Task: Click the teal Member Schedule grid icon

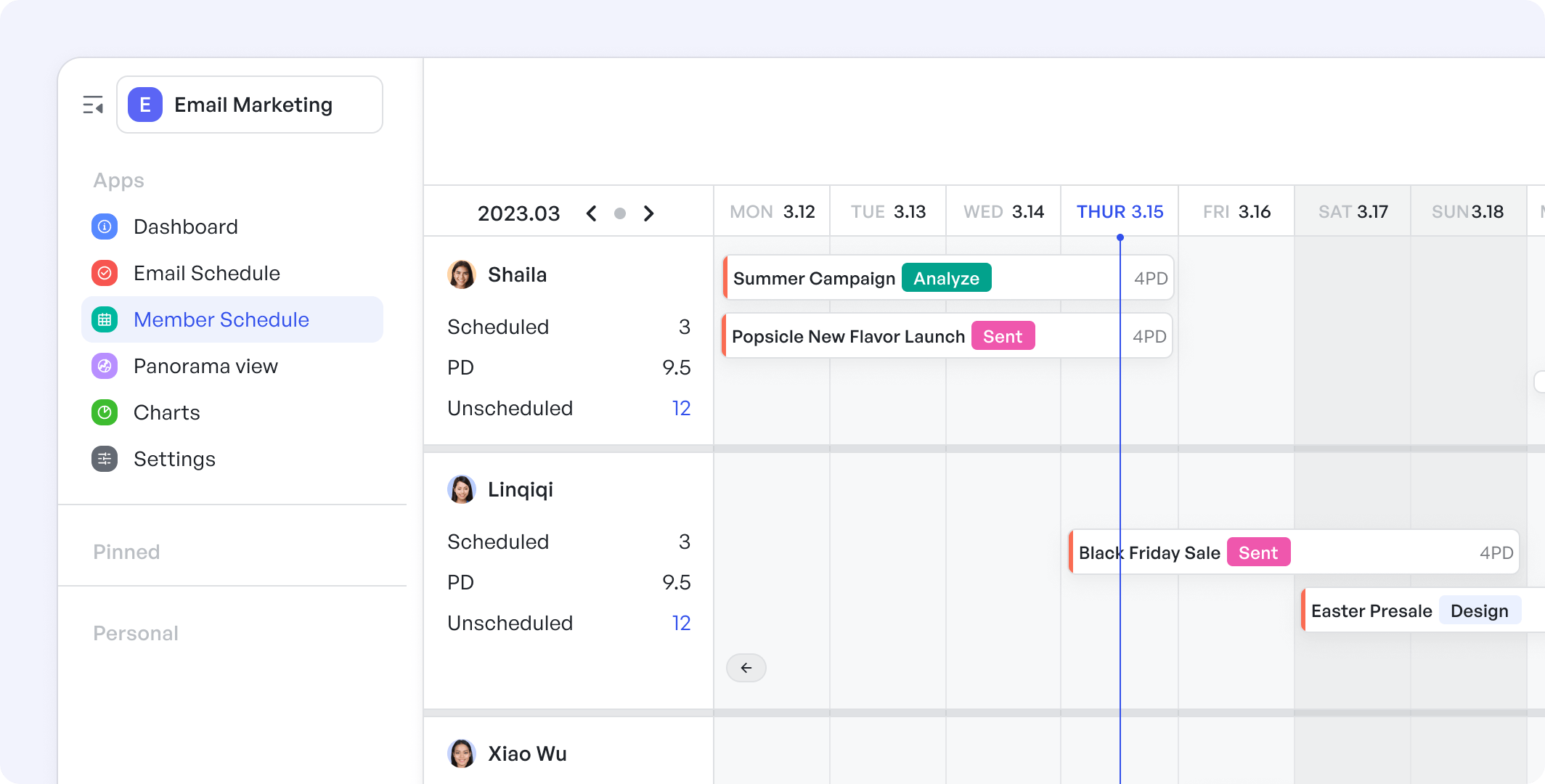Action: (x=105, y=319)
